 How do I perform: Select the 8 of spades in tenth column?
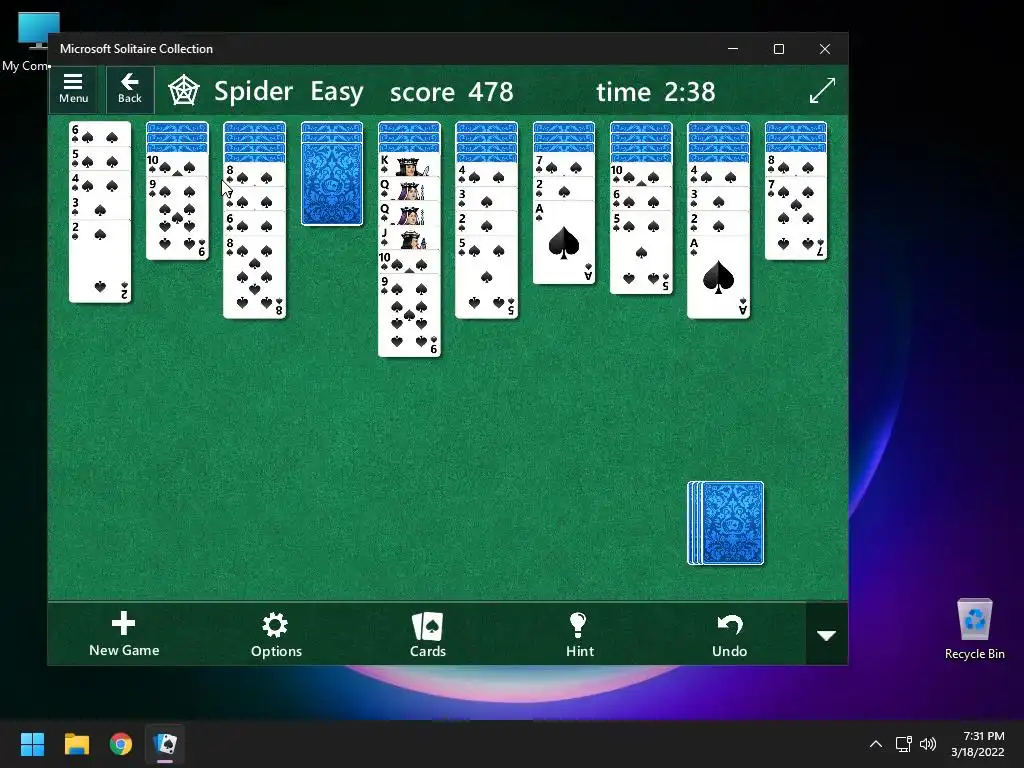pos(795,165)
